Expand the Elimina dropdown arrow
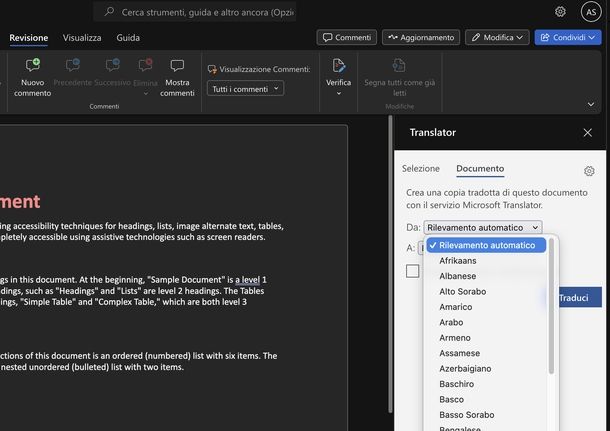 [146, 93]
